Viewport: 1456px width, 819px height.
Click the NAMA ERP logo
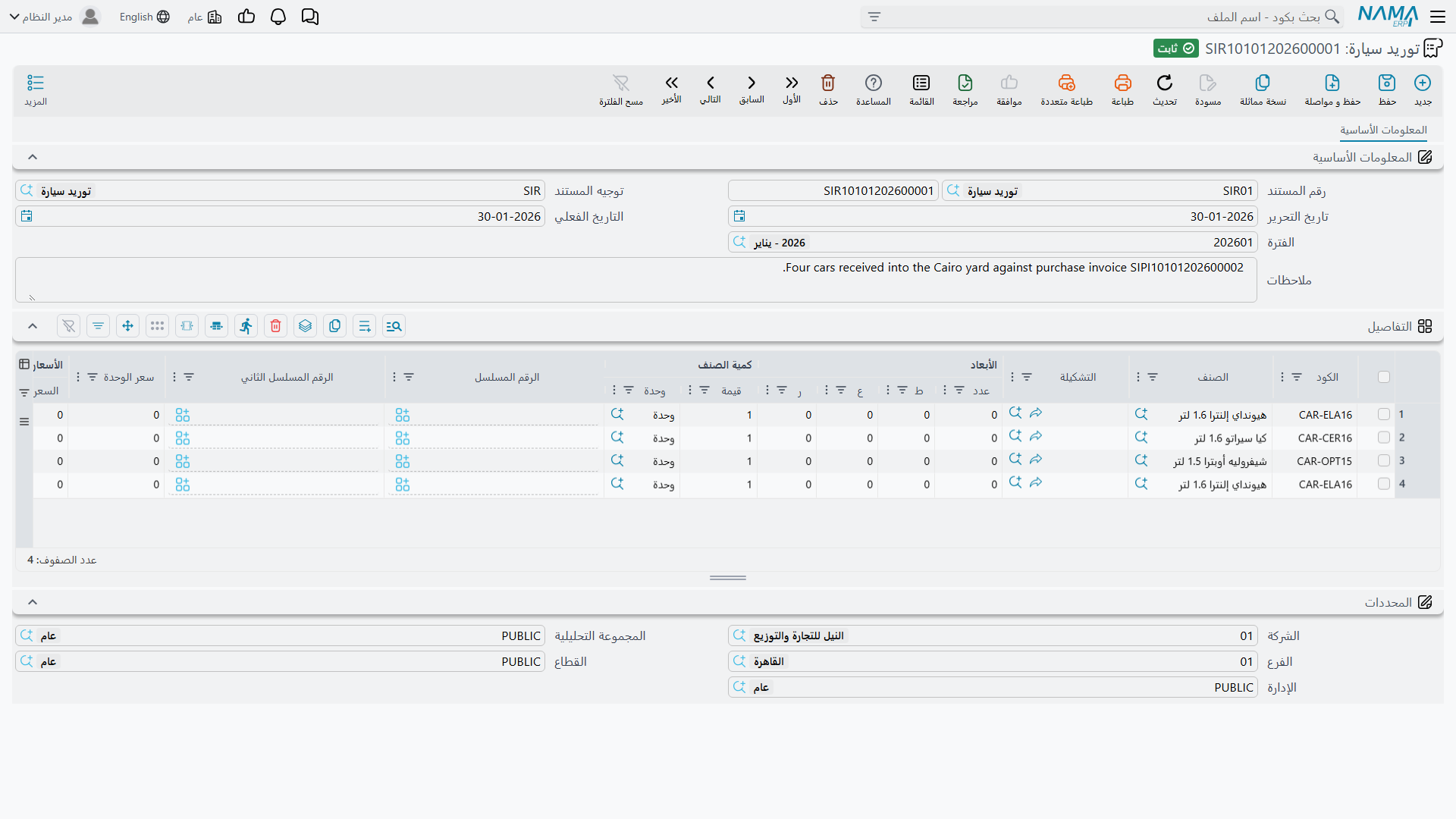[x=1388, y=16]
